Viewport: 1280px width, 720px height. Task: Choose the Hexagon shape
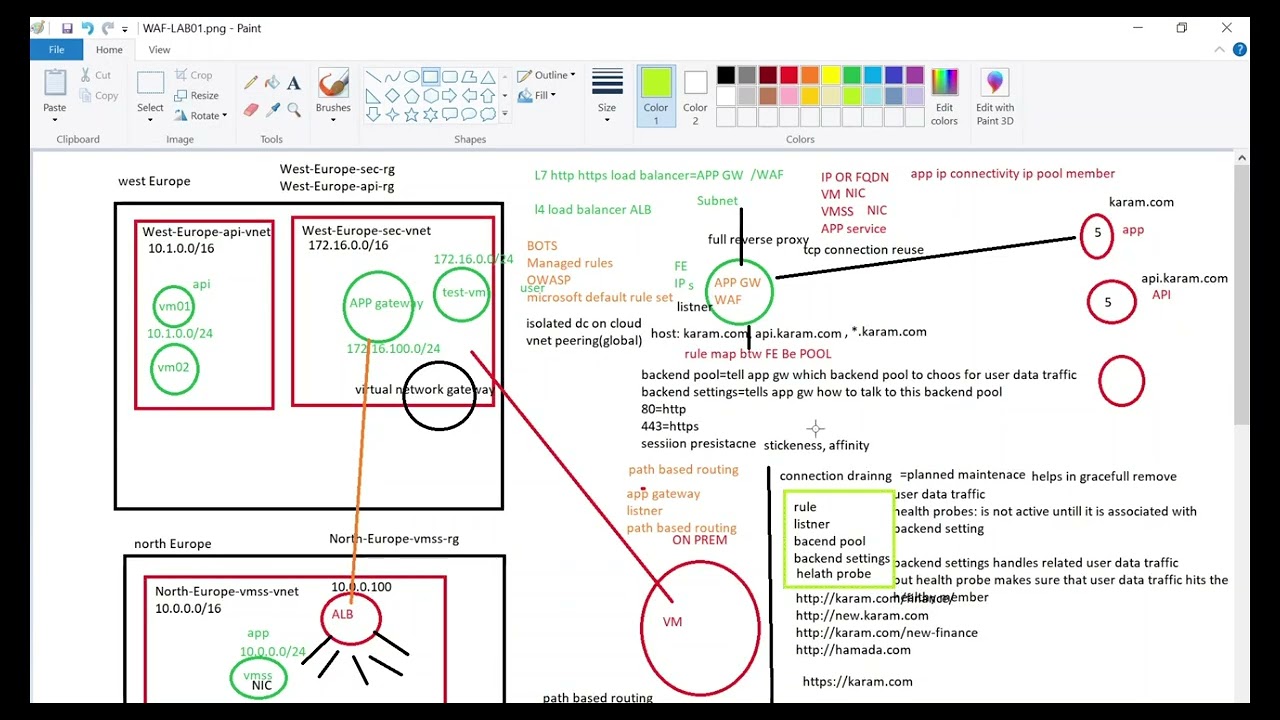click(x=431, y=96)
